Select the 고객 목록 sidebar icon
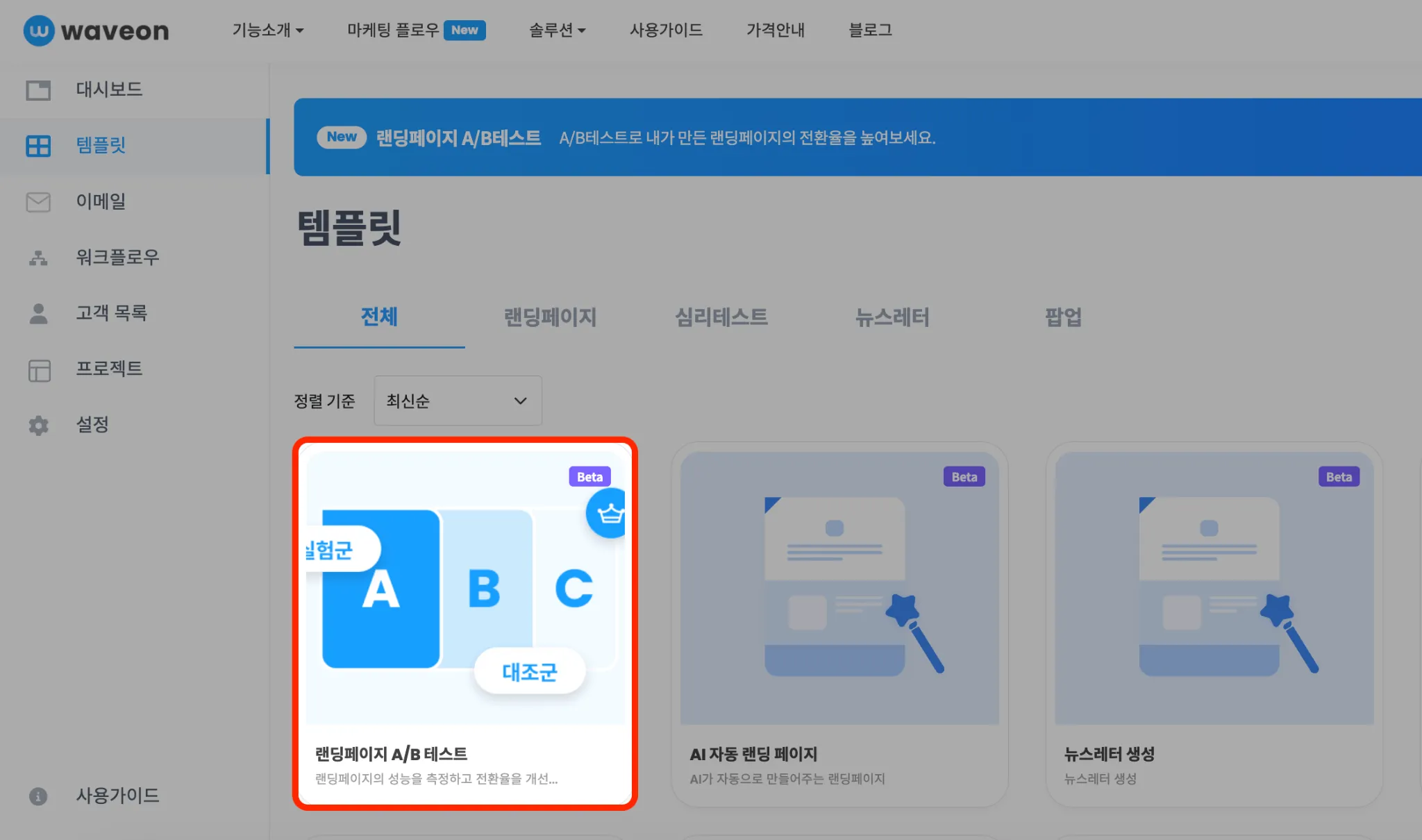 37,312
